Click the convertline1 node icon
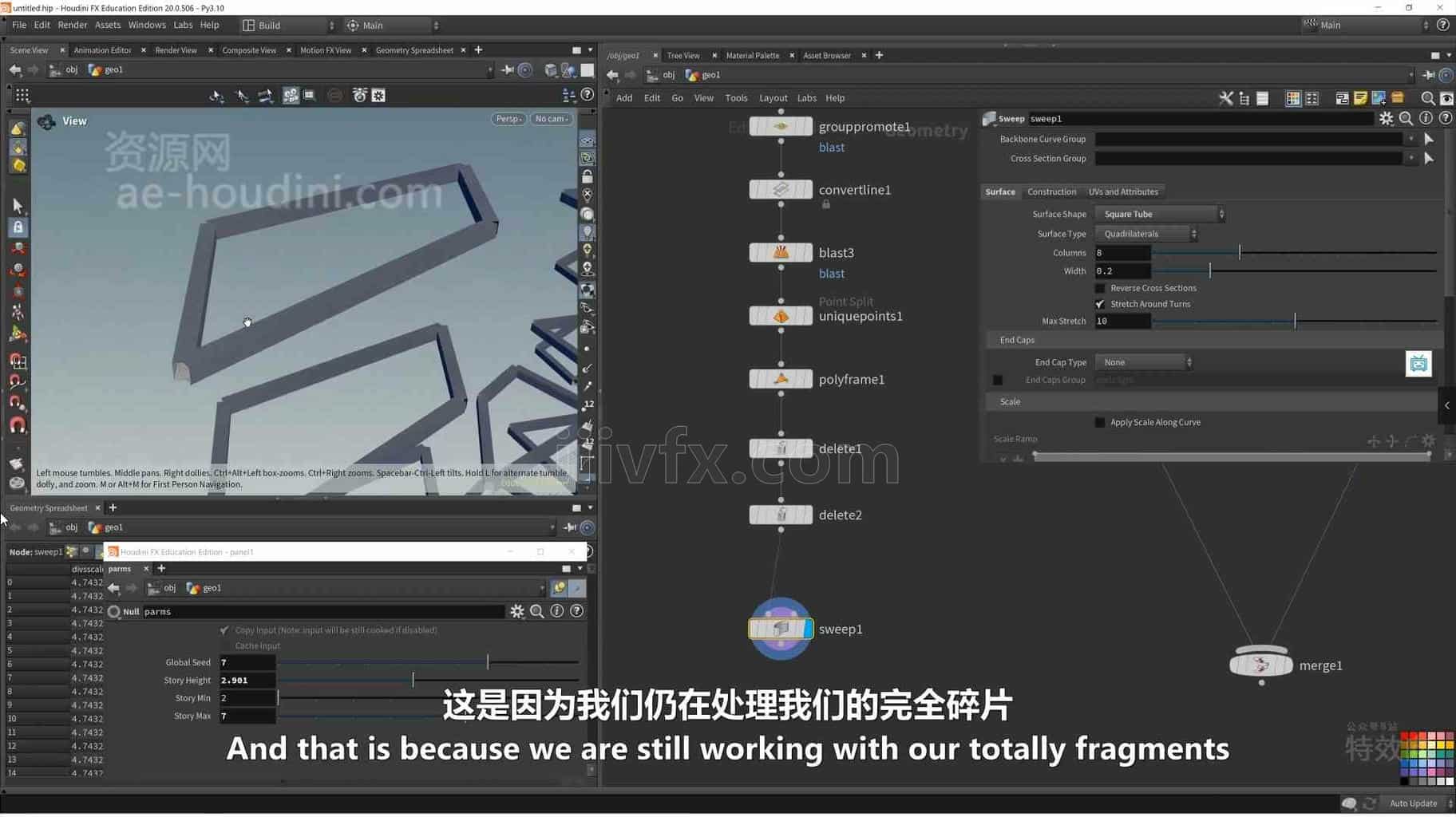 click(x=781, y=190)
